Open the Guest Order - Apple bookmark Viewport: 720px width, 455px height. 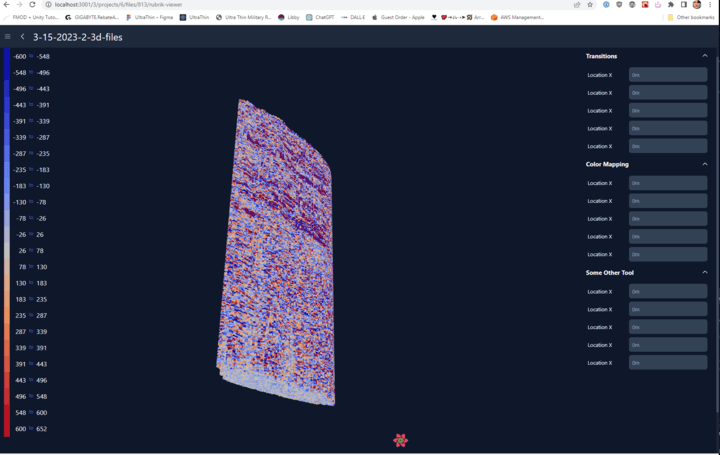[x=398, y=17]
